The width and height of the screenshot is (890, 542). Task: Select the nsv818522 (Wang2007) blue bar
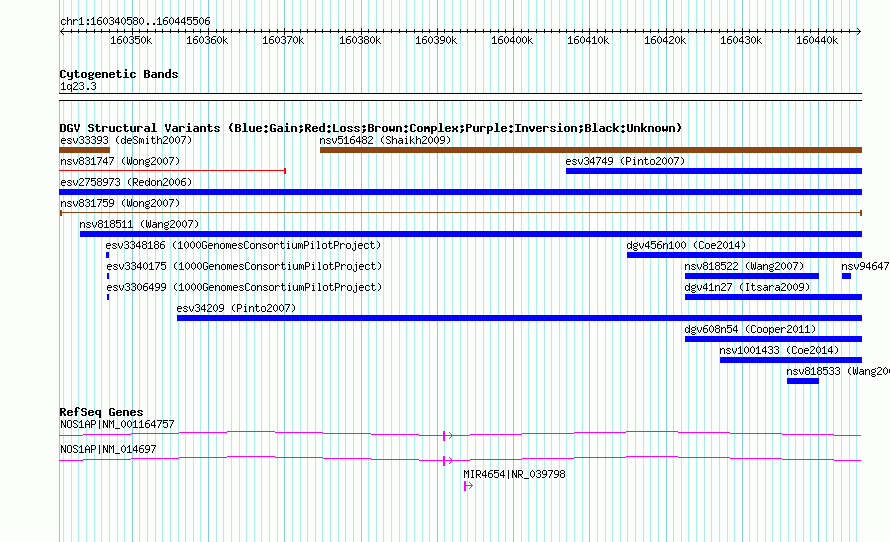[752, 276]
